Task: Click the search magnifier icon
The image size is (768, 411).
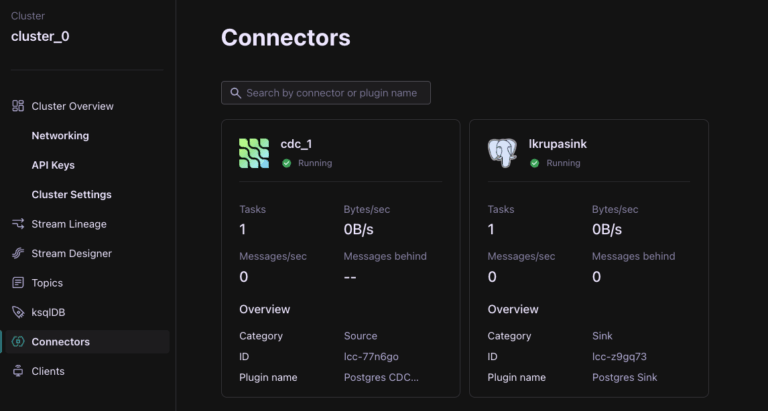Action: (x=236, y=93)
